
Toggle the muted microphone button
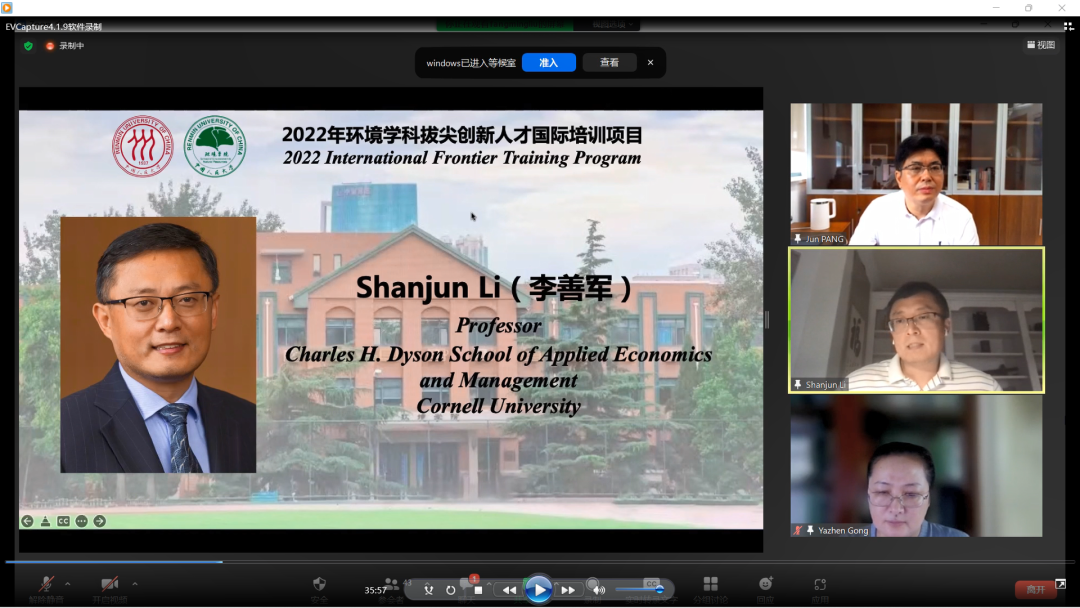coord(46,585)
